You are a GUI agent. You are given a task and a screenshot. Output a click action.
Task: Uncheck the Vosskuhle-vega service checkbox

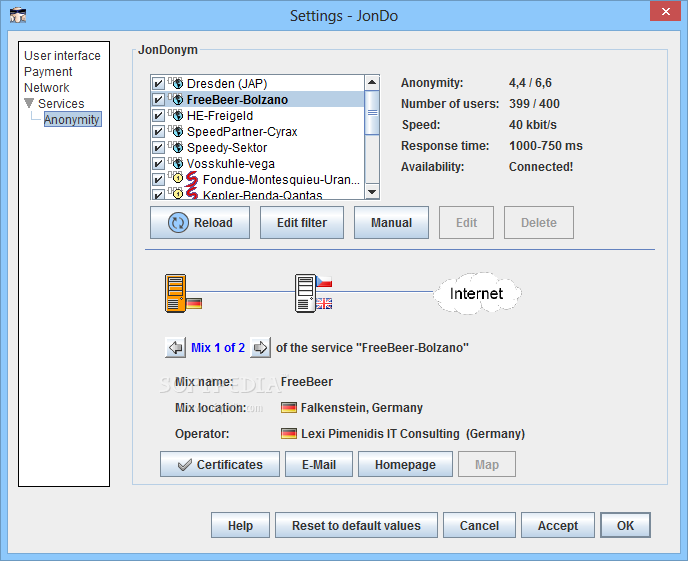pos(158,164)
